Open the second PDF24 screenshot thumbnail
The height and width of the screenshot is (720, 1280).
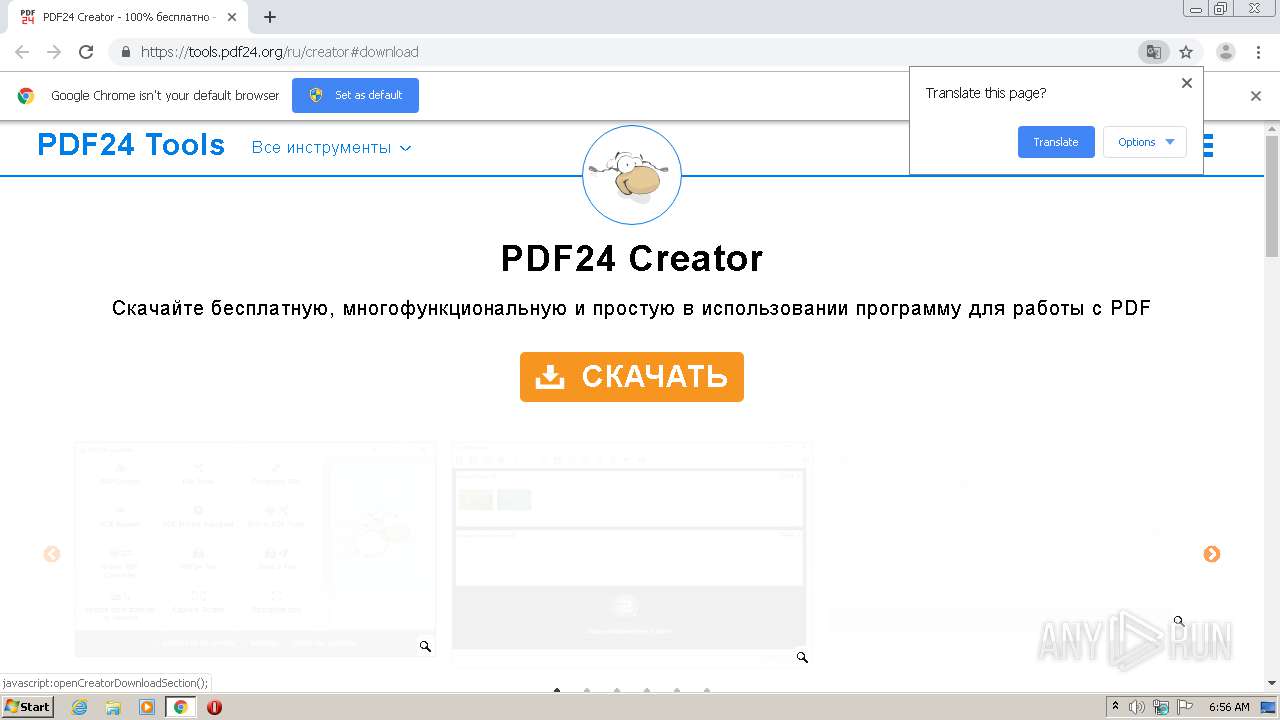(630, 554)
